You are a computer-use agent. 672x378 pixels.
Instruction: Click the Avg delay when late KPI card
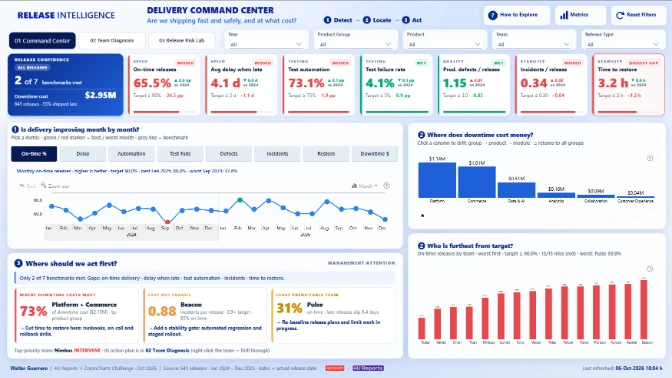[241, 85]
